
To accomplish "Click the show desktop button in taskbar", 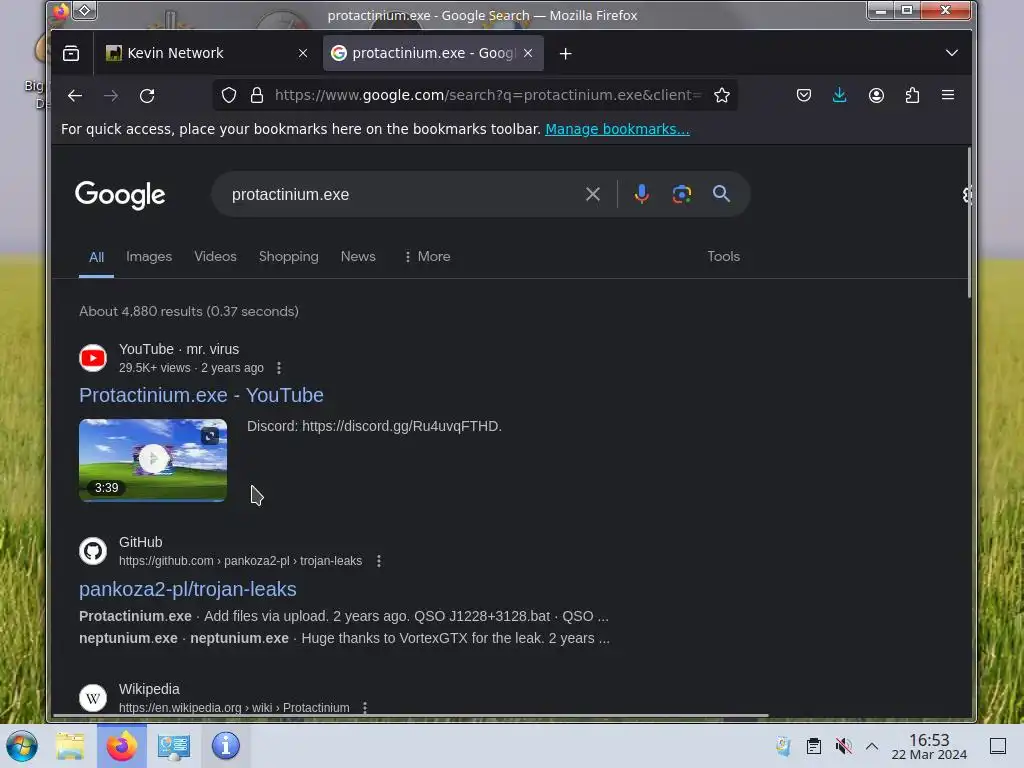I will (x=997, y=746).
